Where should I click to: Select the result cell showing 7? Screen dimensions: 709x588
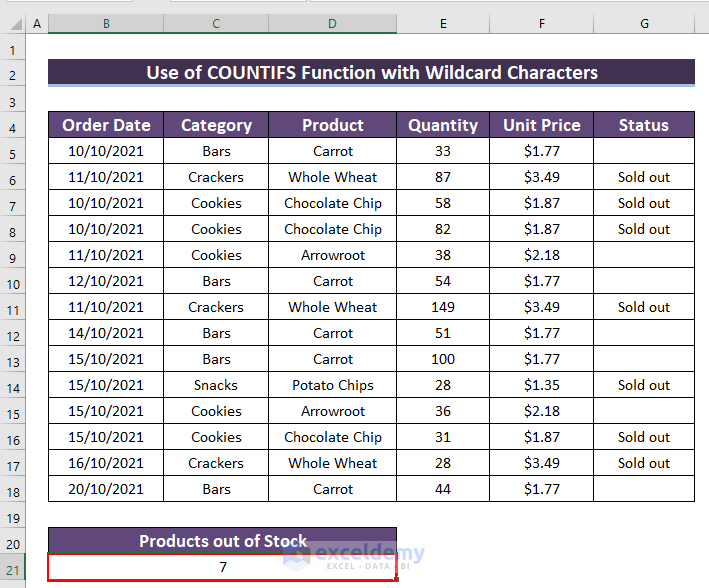click(222, 567)
